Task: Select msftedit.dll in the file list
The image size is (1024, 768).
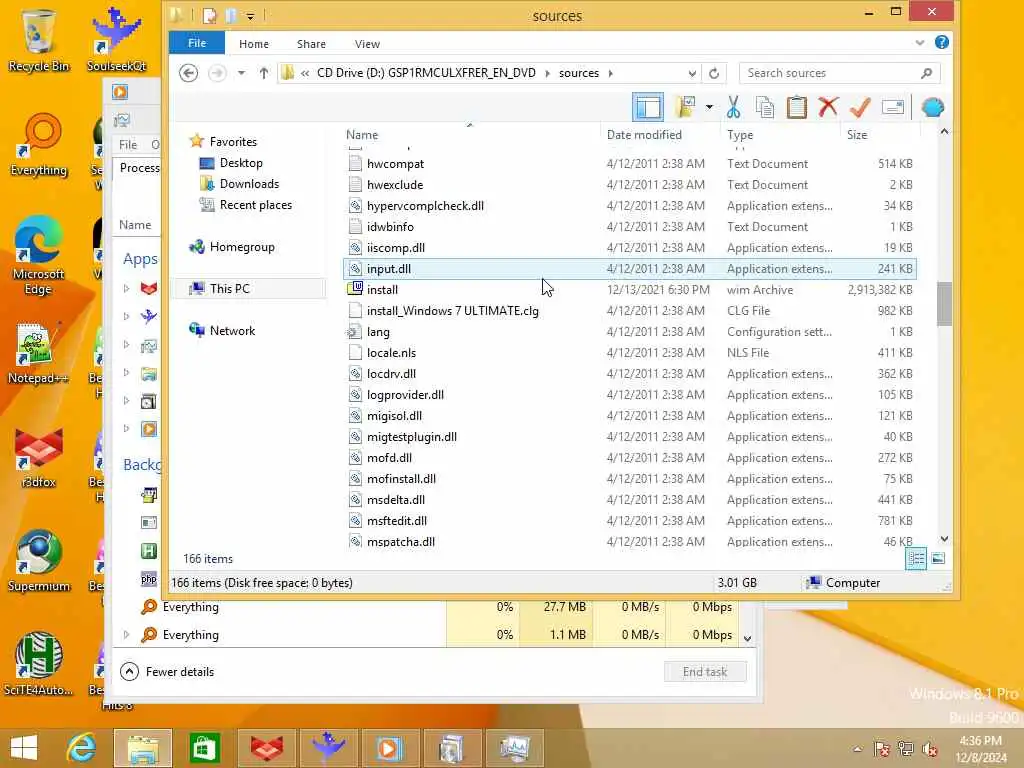Action: click(x=630, y=520)
